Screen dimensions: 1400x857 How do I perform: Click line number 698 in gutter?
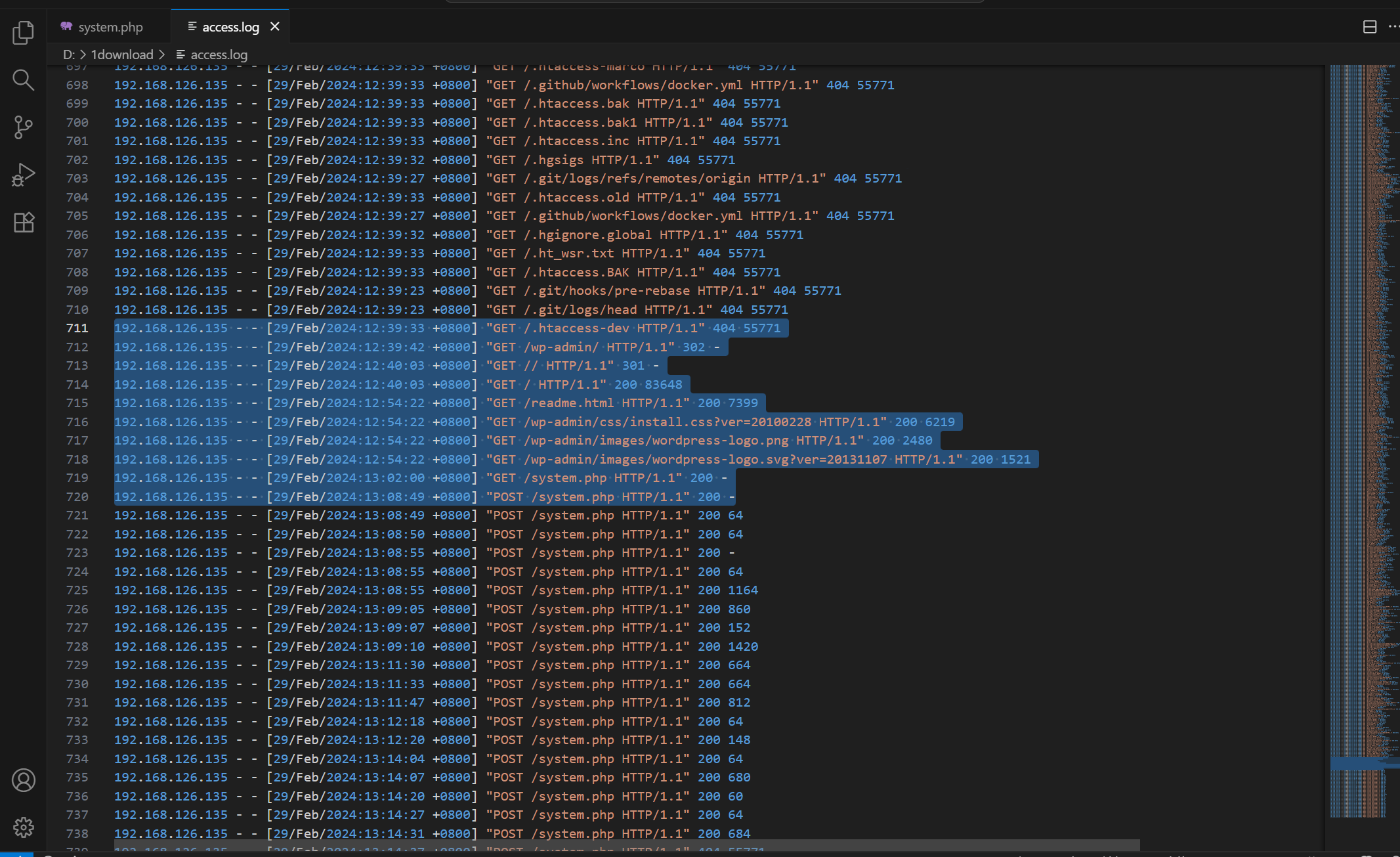point(77,85)
